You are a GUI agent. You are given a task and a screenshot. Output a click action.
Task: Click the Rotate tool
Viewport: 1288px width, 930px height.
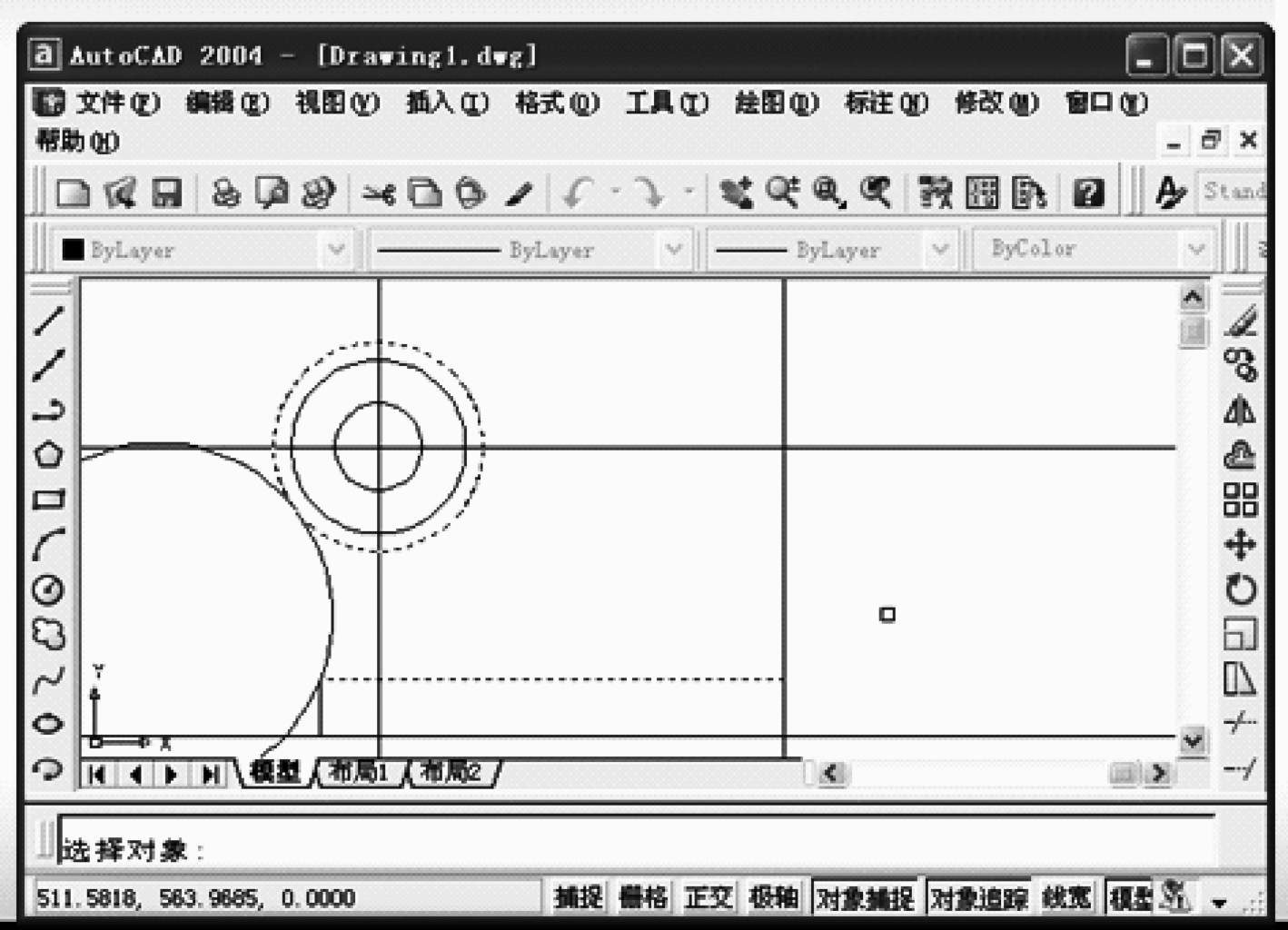click(1241, 589)
